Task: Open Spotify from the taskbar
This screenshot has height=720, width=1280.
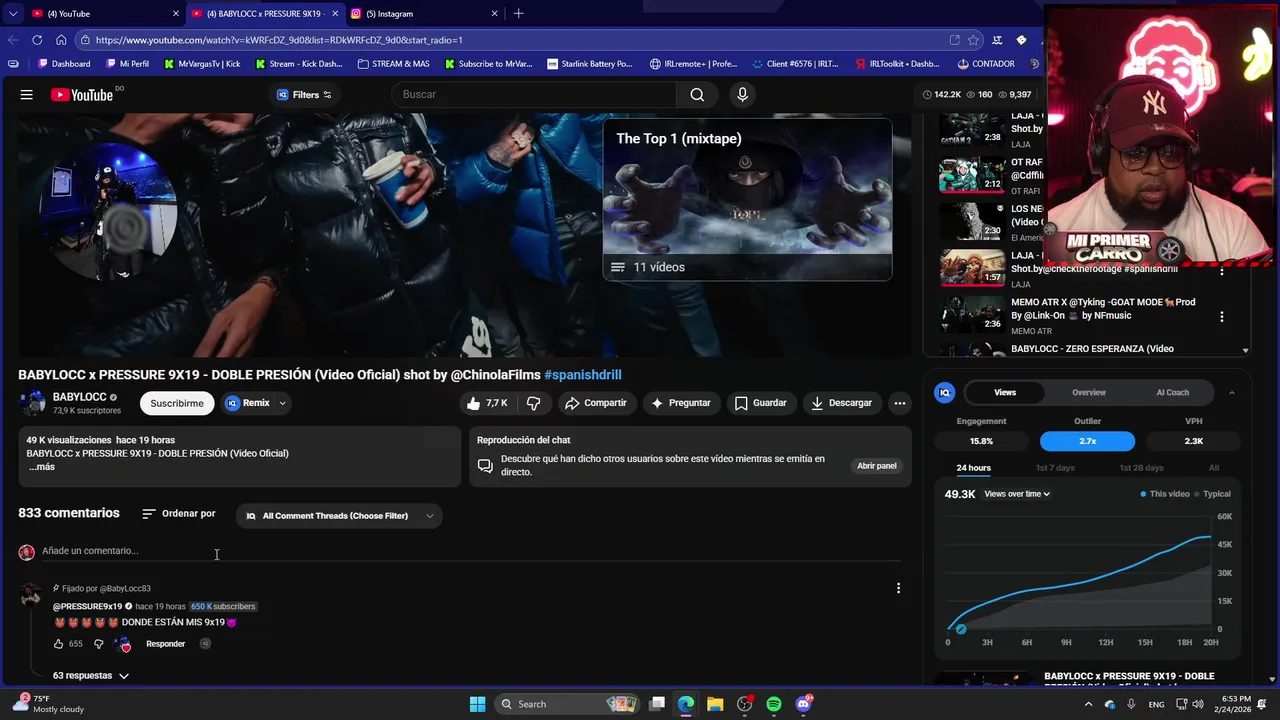Action: [774, 704]
